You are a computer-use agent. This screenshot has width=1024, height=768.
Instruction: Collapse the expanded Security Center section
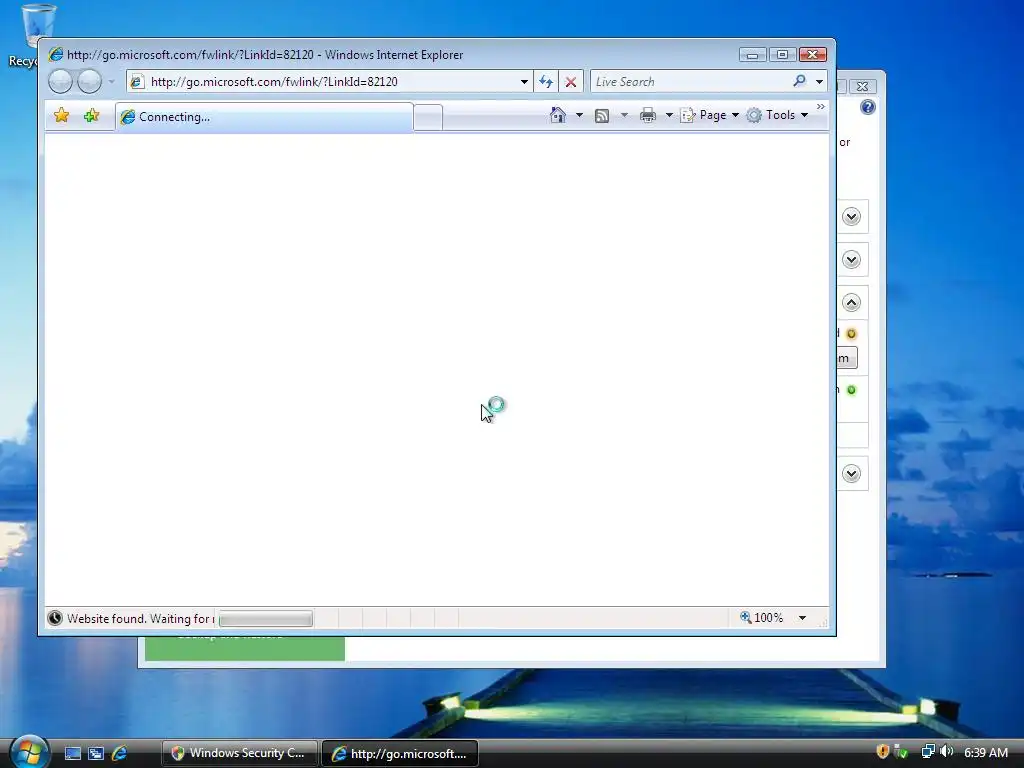tap(851, 302)
